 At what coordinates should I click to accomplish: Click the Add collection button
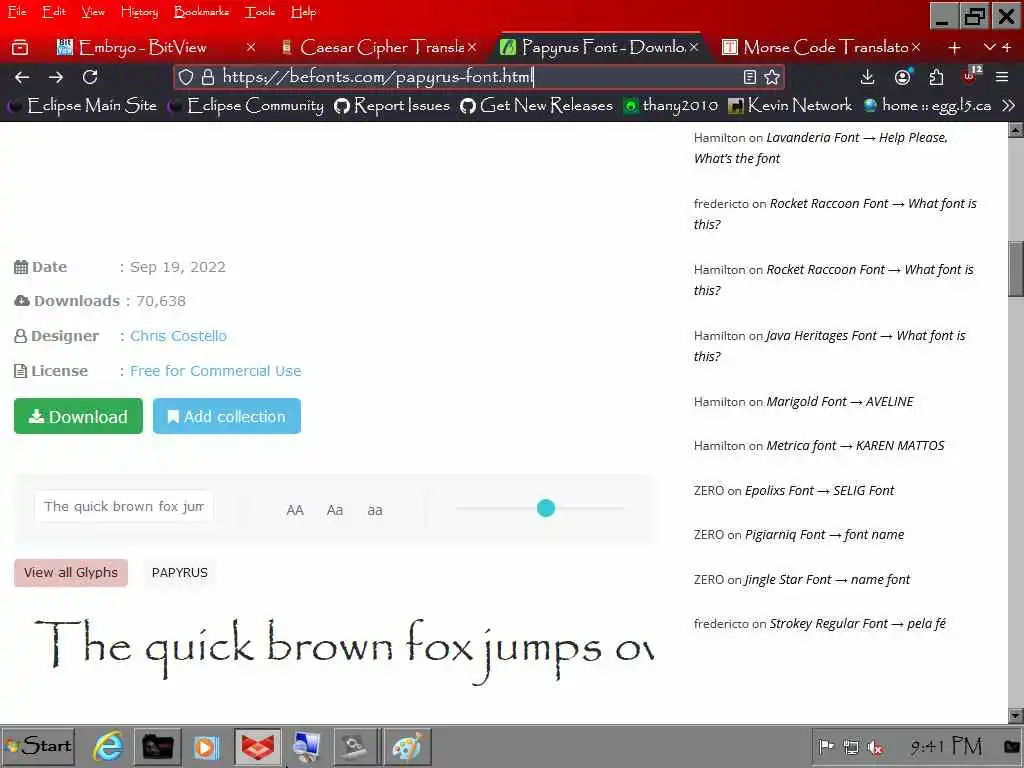[227, 416]
